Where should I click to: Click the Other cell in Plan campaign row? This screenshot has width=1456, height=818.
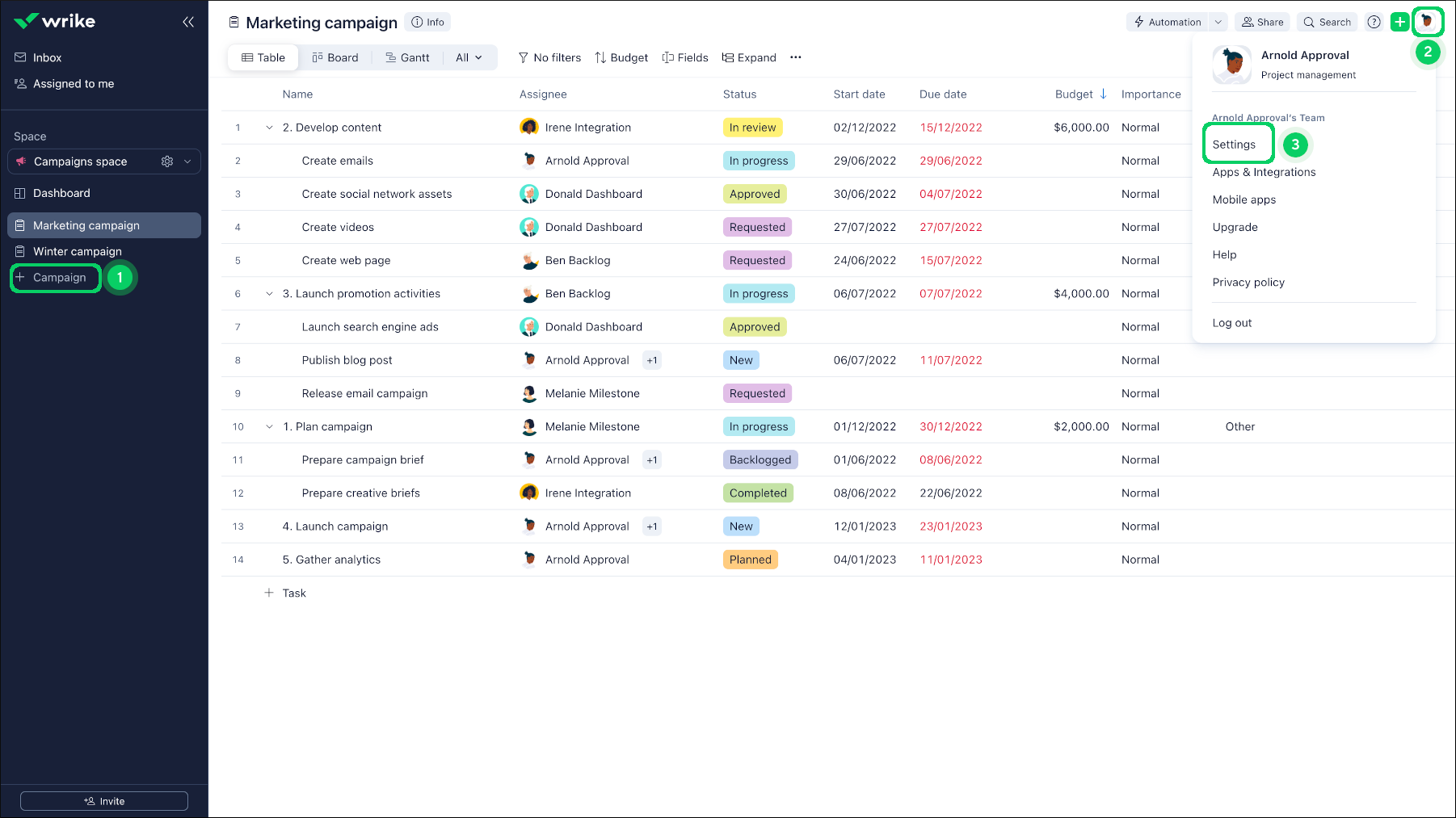point(1239,426)
